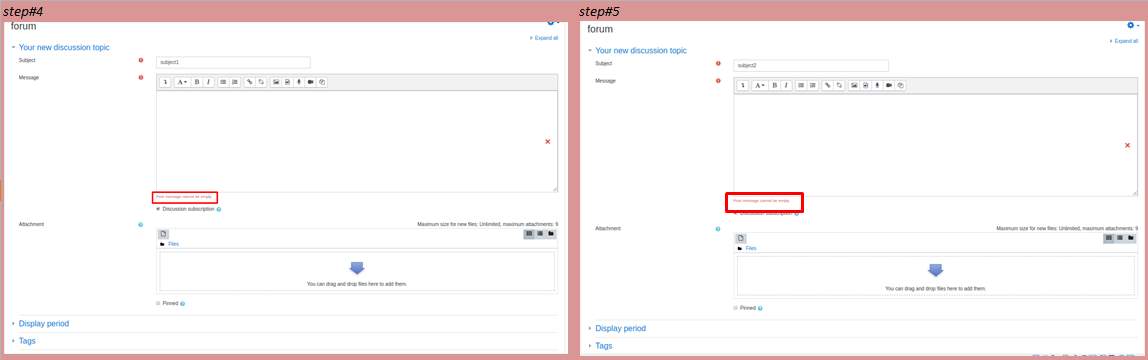Toggle the Pinned checkbox in step#4
The image size is (1148, 360).
(158, 303)
